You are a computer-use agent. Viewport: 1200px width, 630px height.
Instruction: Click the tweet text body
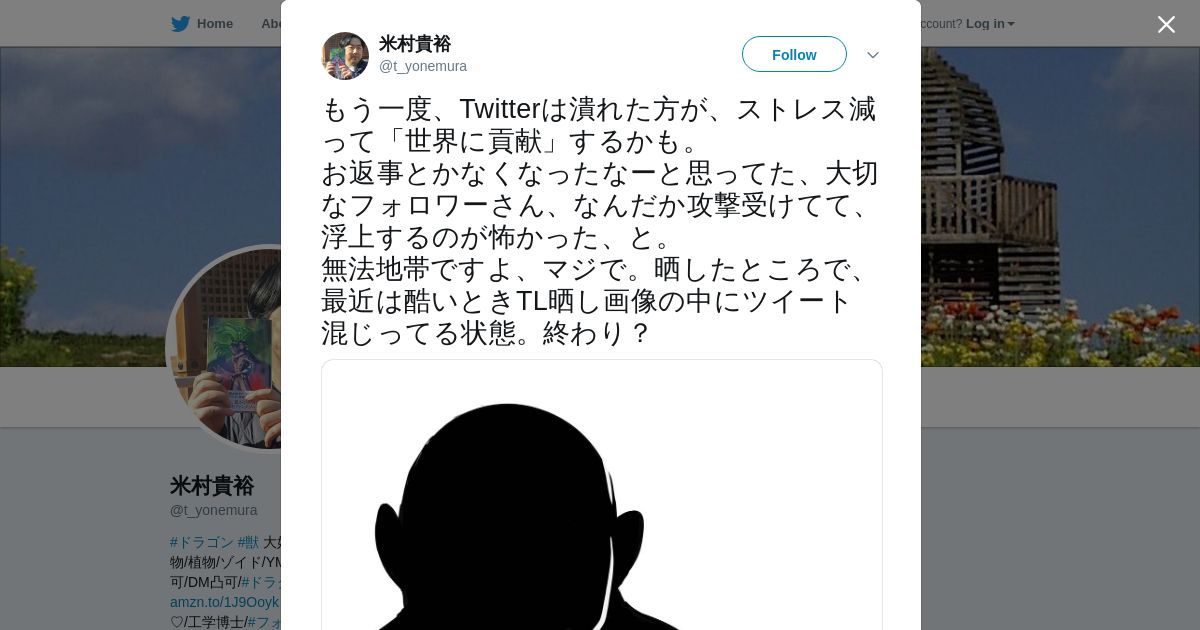pos(600,221)
